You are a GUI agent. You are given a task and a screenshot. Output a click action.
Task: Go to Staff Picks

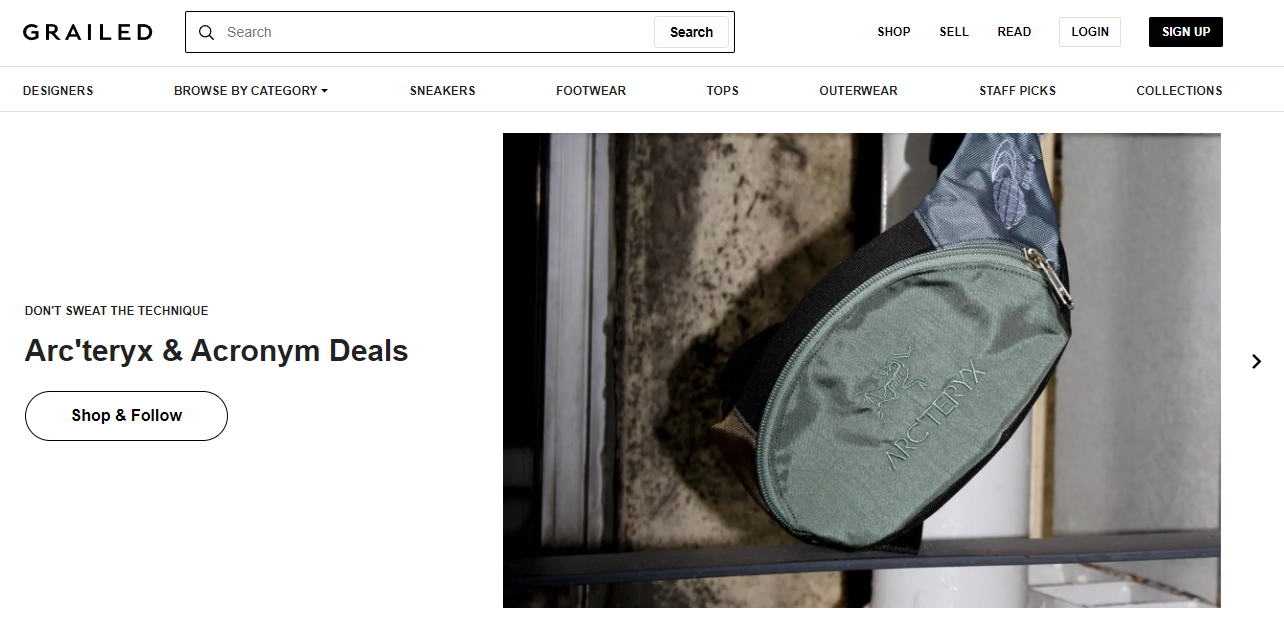[1017, 90]
